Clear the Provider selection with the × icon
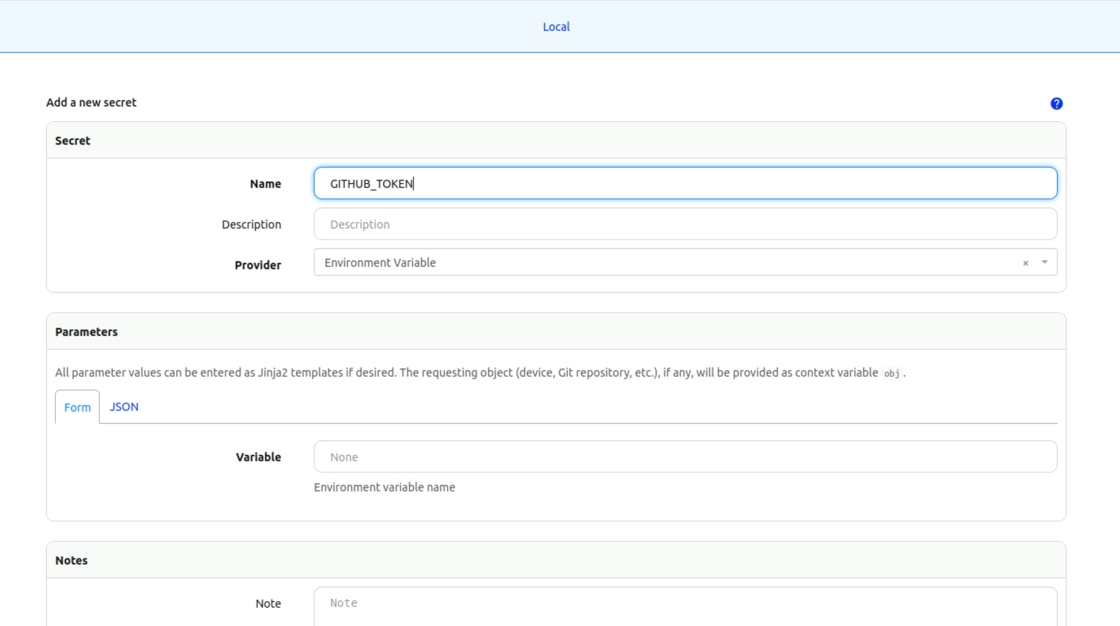 (x=1025, y=263)
